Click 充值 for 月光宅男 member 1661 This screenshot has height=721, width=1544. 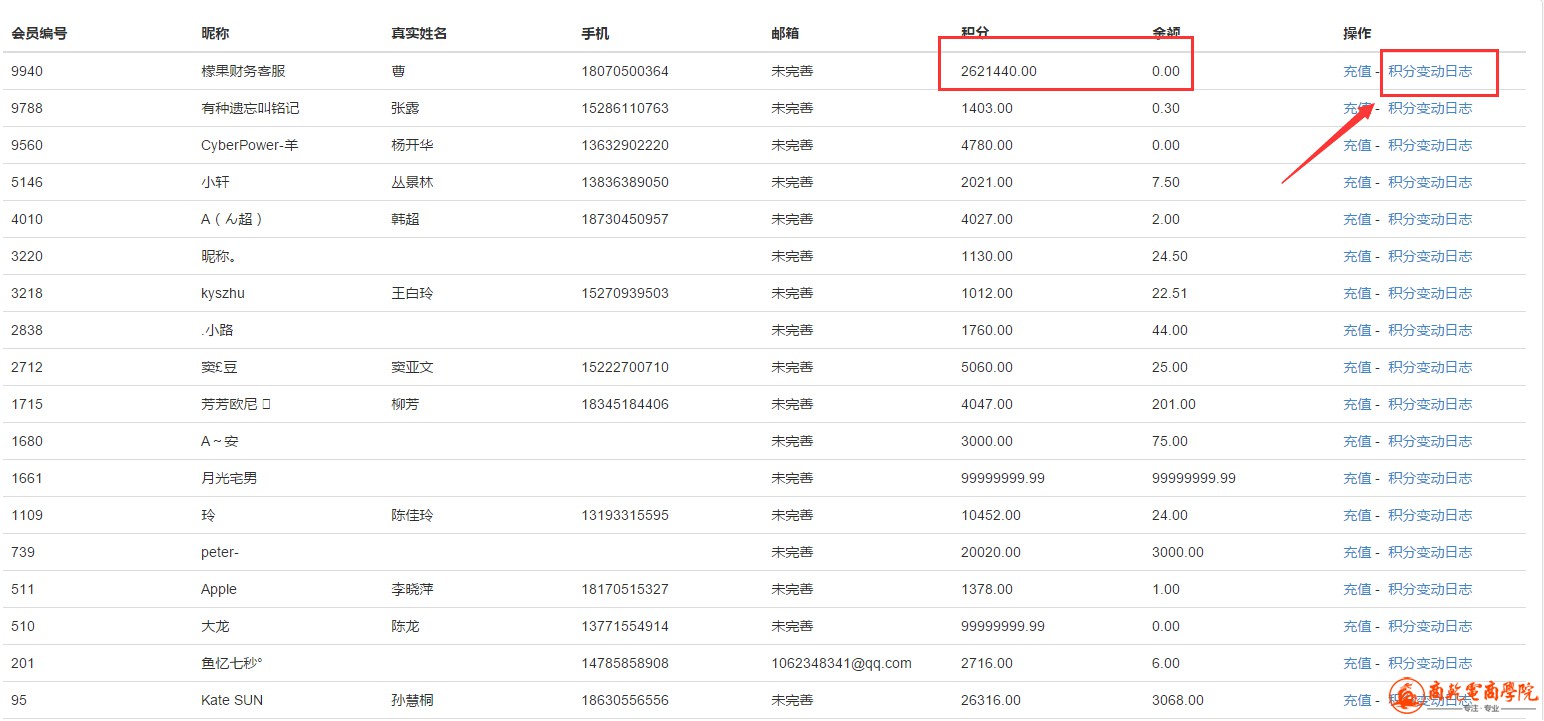click(1357, 478)
